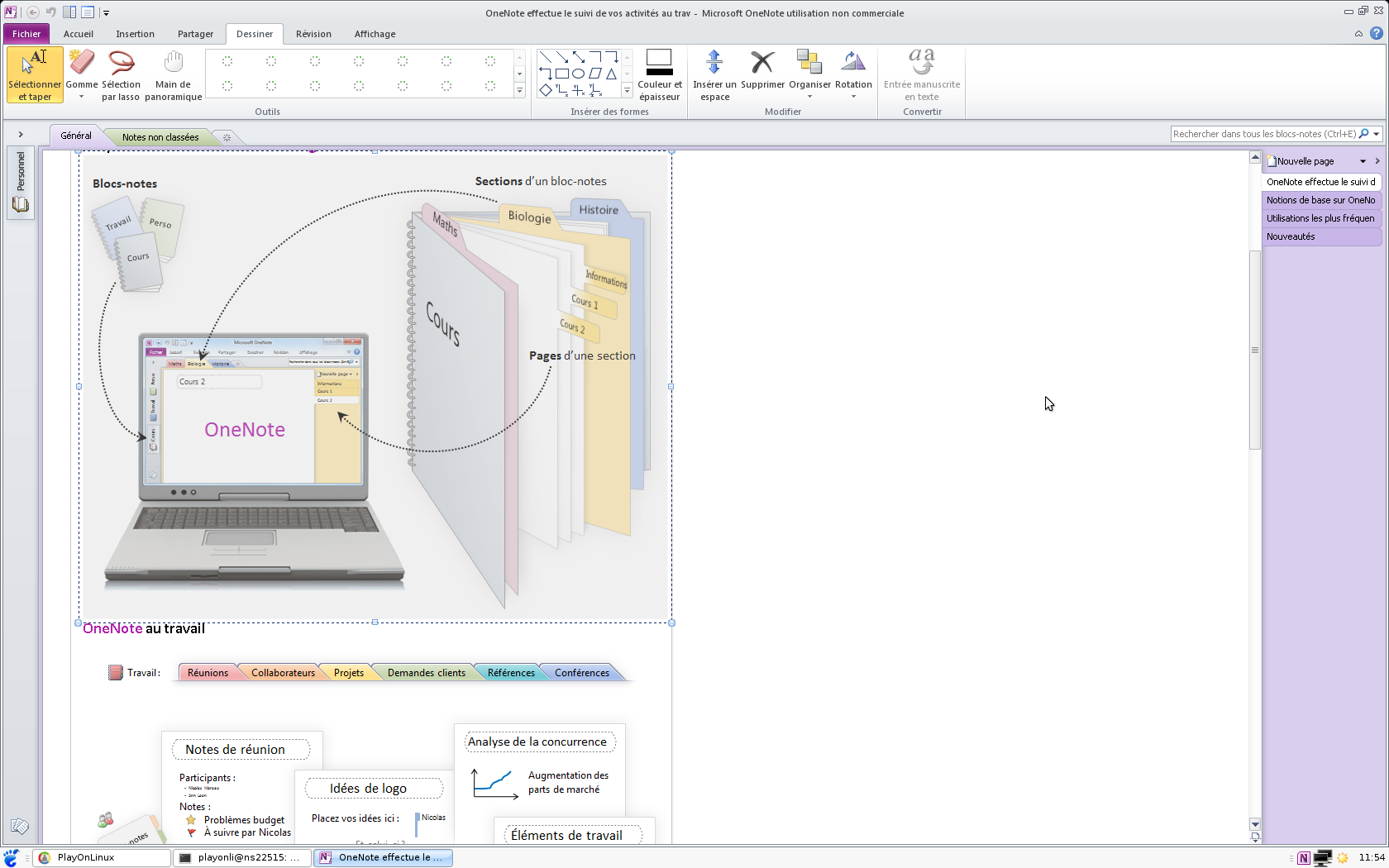
Task: Collapse the ribbon with the caret button
Action: click(x=1358, y=34)
